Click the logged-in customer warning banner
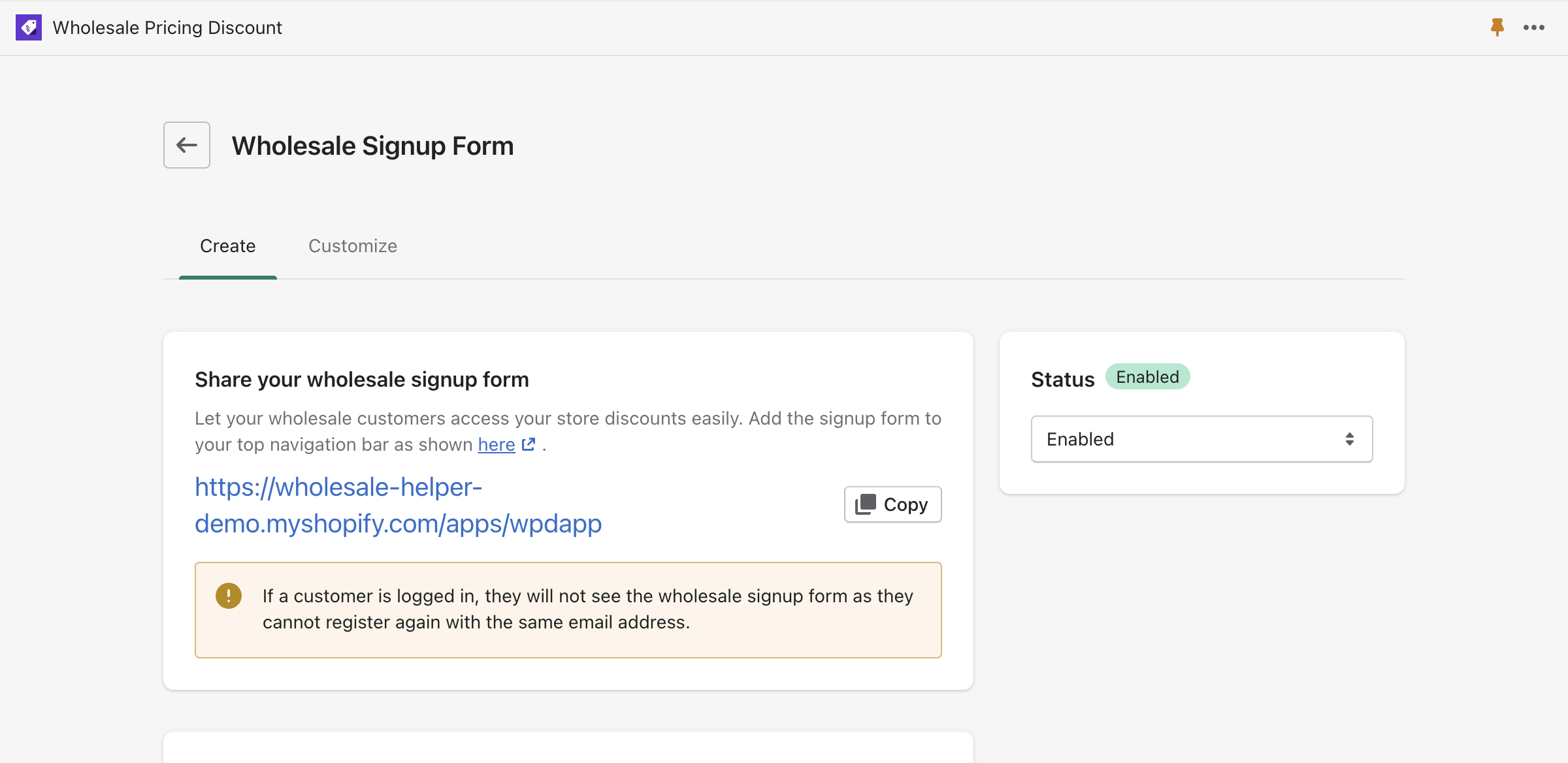The width and height of the screenshot is (1568, 763). [x=568, y=610]
